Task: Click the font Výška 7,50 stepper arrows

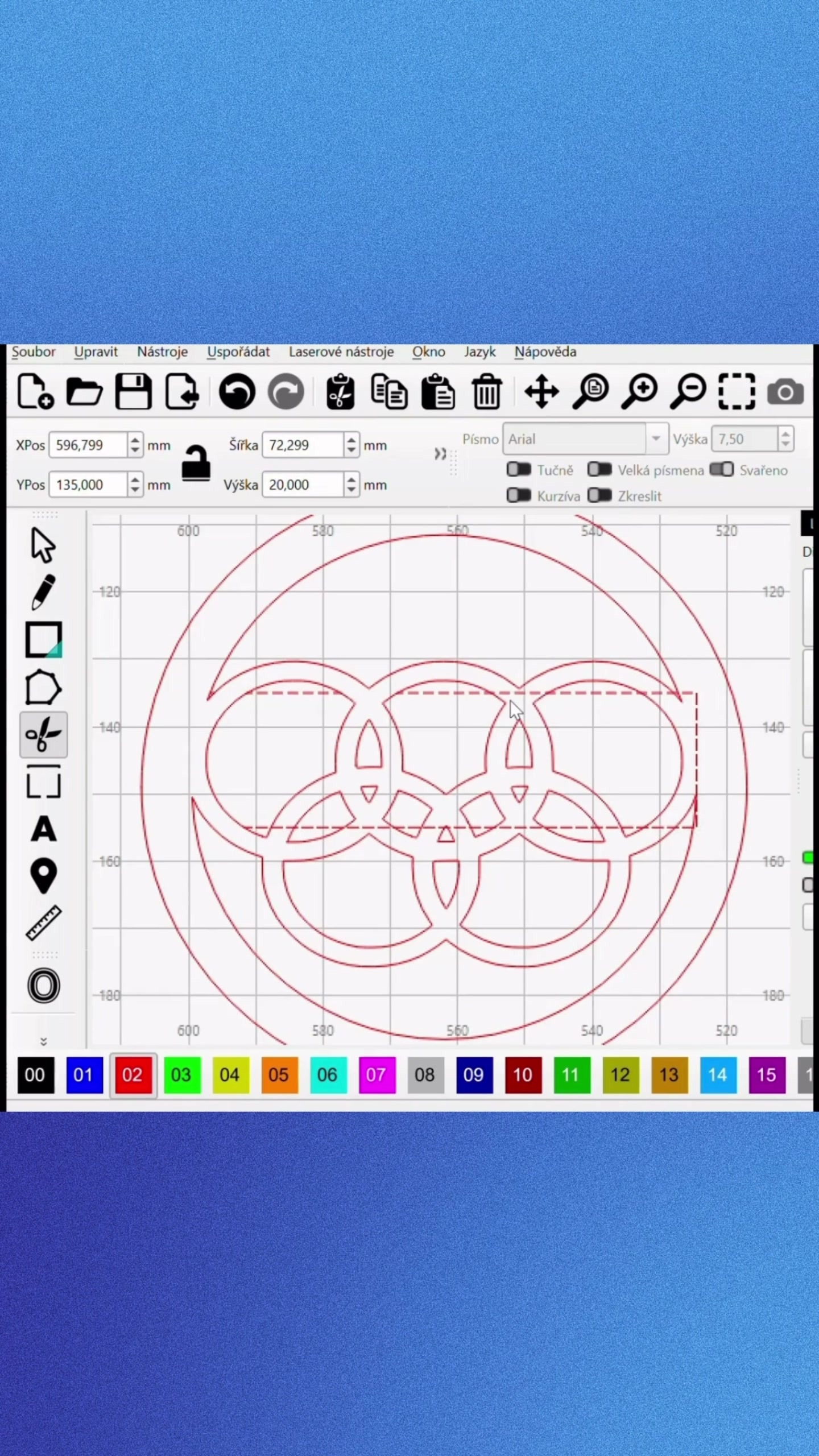Action: (x=786, y=439)
